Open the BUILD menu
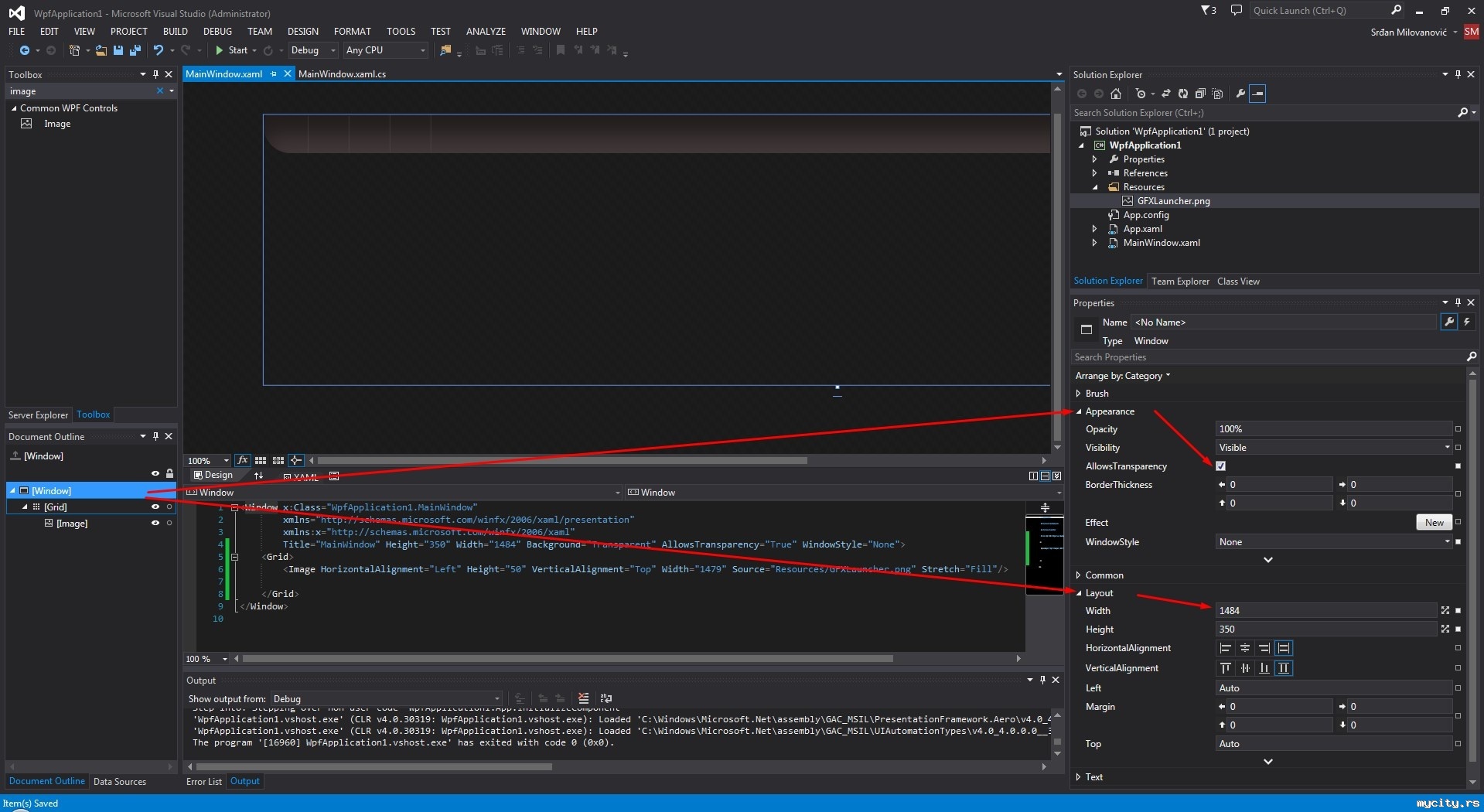Image resolution: width=1484 pixels, height=812 pixels. coord(175,32)
